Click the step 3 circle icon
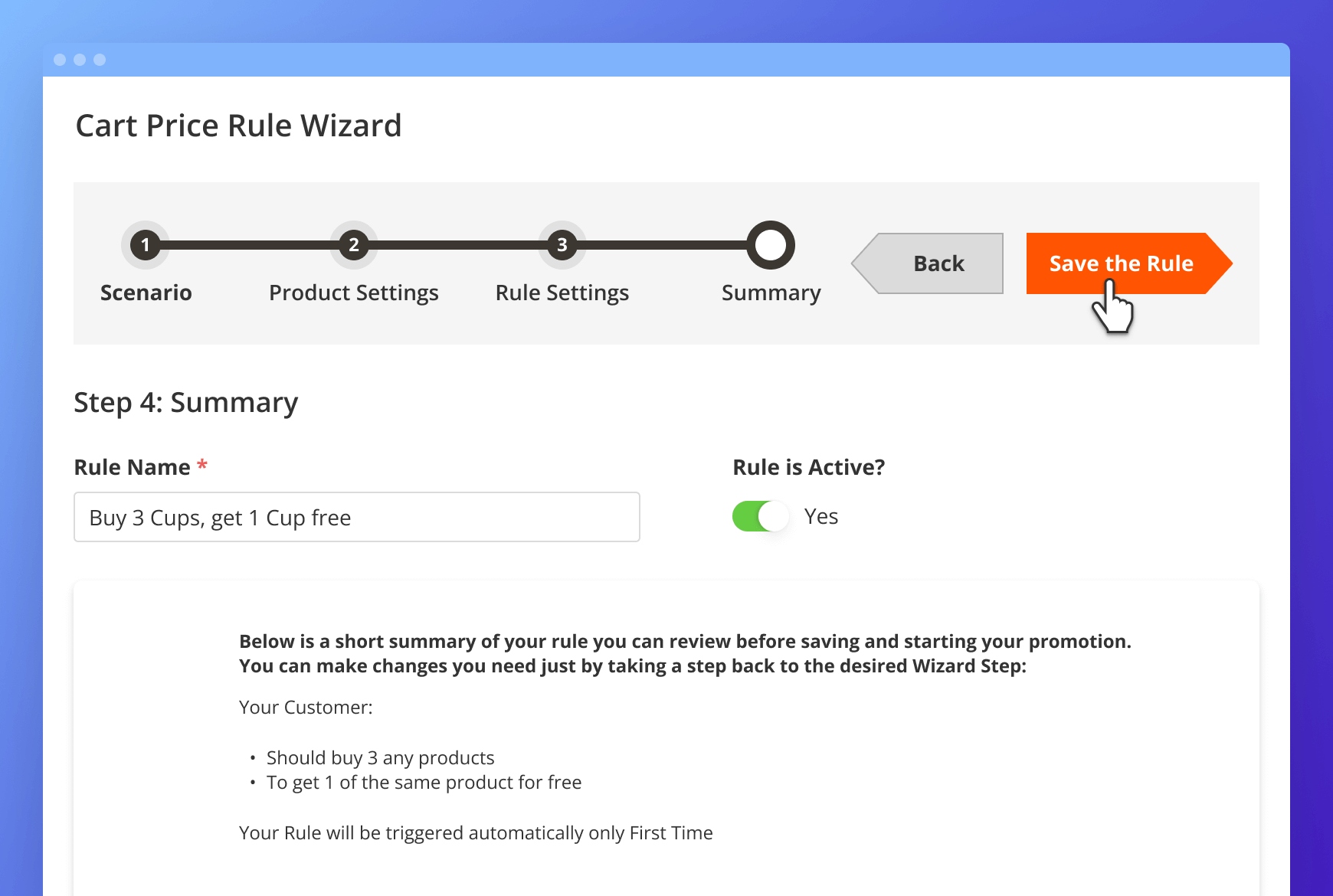The height and width of the screenshot is (896, 1333). tap(562, 245)
